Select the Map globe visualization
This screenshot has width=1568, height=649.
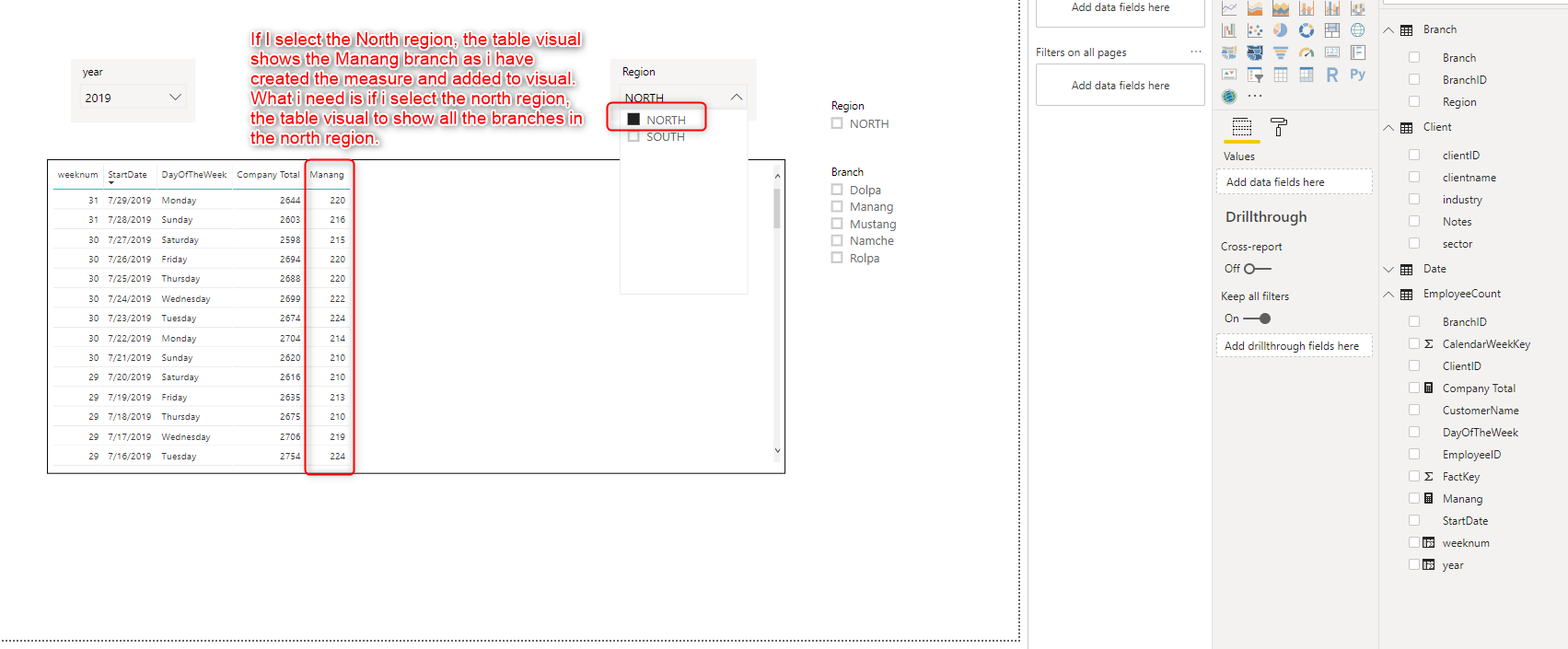coord(1358,30)
